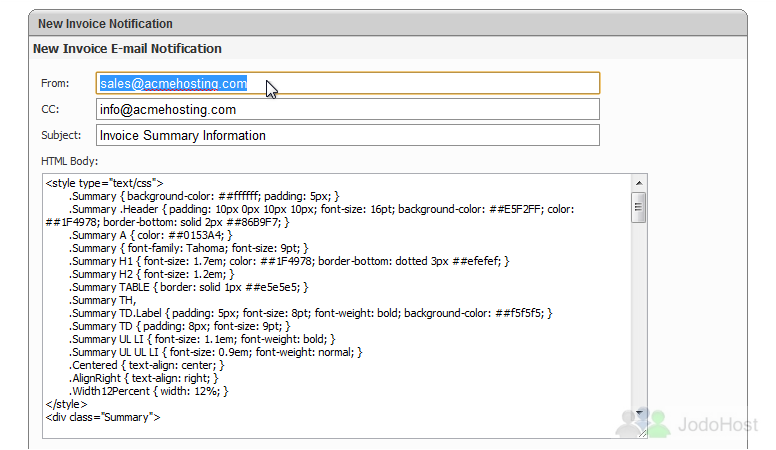776x450 pixels.
Task: Place cursor on the .Centered text-align line
Action: pyautogui.click(x=146, y=365)
